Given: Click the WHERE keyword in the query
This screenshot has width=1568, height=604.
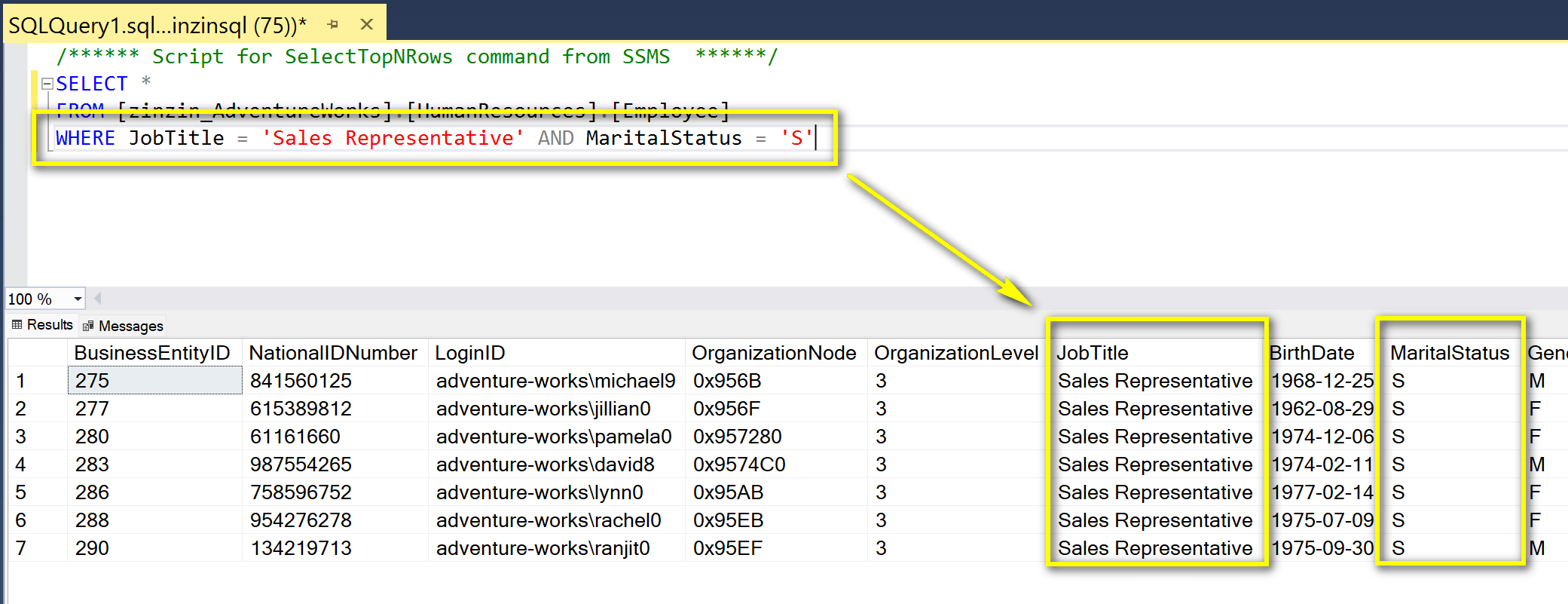Looking at the screenshot, I should 85,138.
